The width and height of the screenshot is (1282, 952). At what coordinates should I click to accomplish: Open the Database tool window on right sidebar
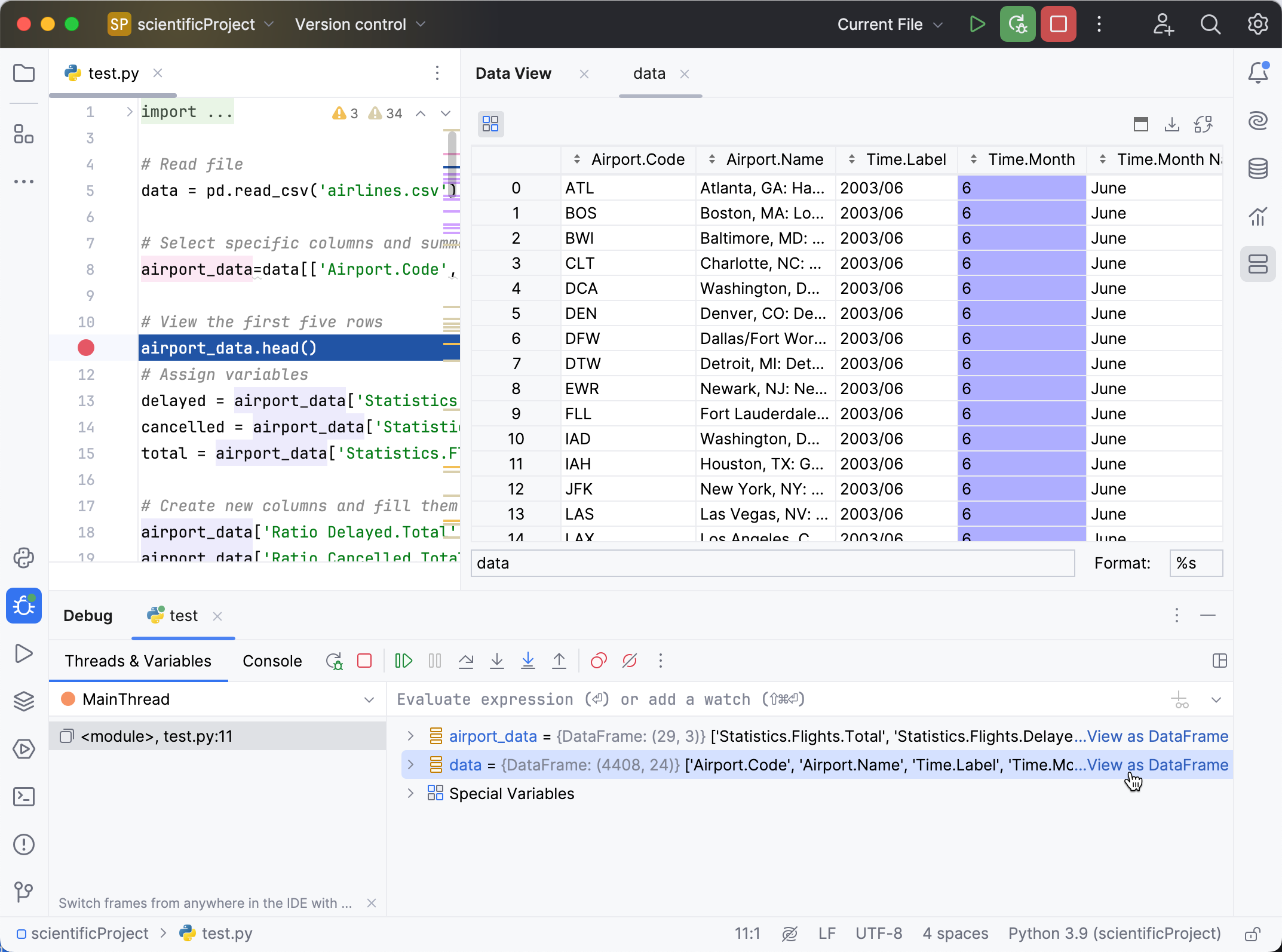pos(1258,169)
